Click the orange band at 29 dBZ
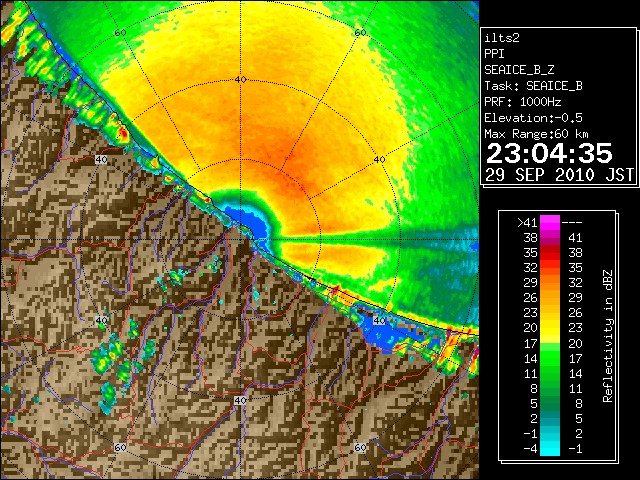 550,282
